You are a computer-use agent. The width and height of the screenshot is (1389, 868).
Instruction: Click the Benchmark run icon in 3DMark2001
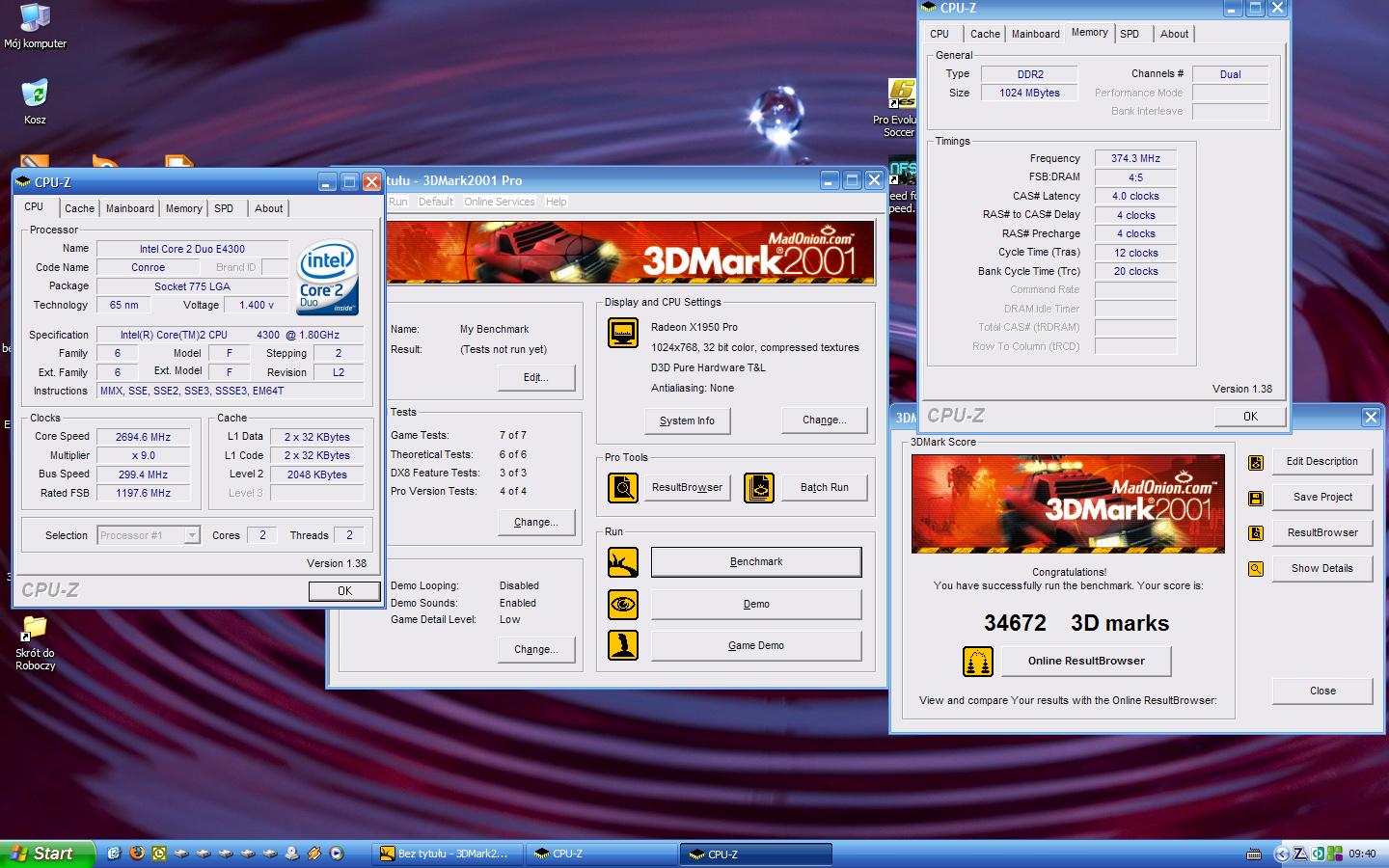(623, 561)
